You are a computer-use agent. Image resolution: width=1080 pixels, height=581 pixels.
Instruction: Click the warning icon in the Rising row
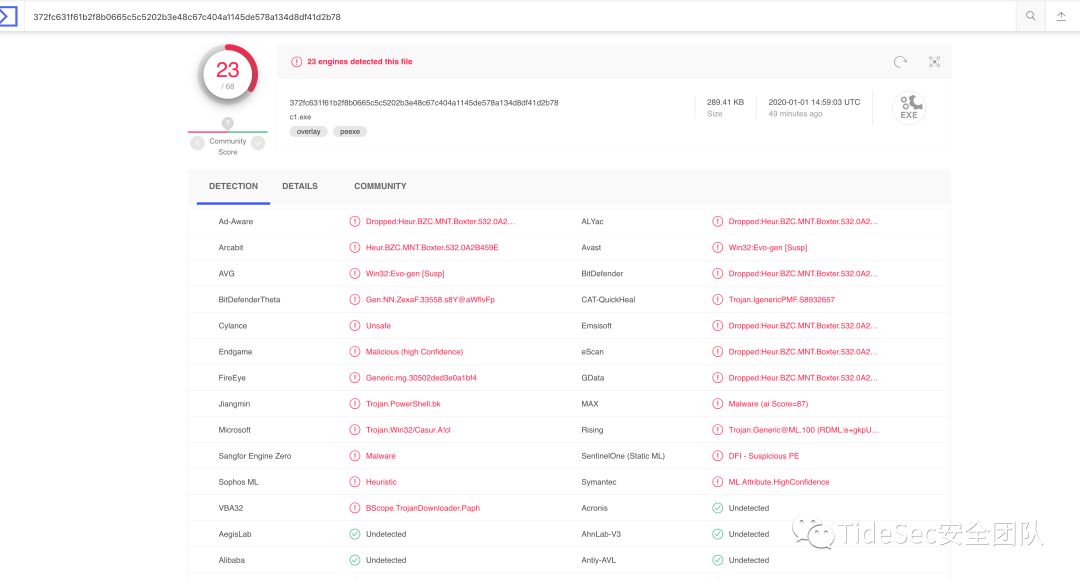click(x=718, y=430)
